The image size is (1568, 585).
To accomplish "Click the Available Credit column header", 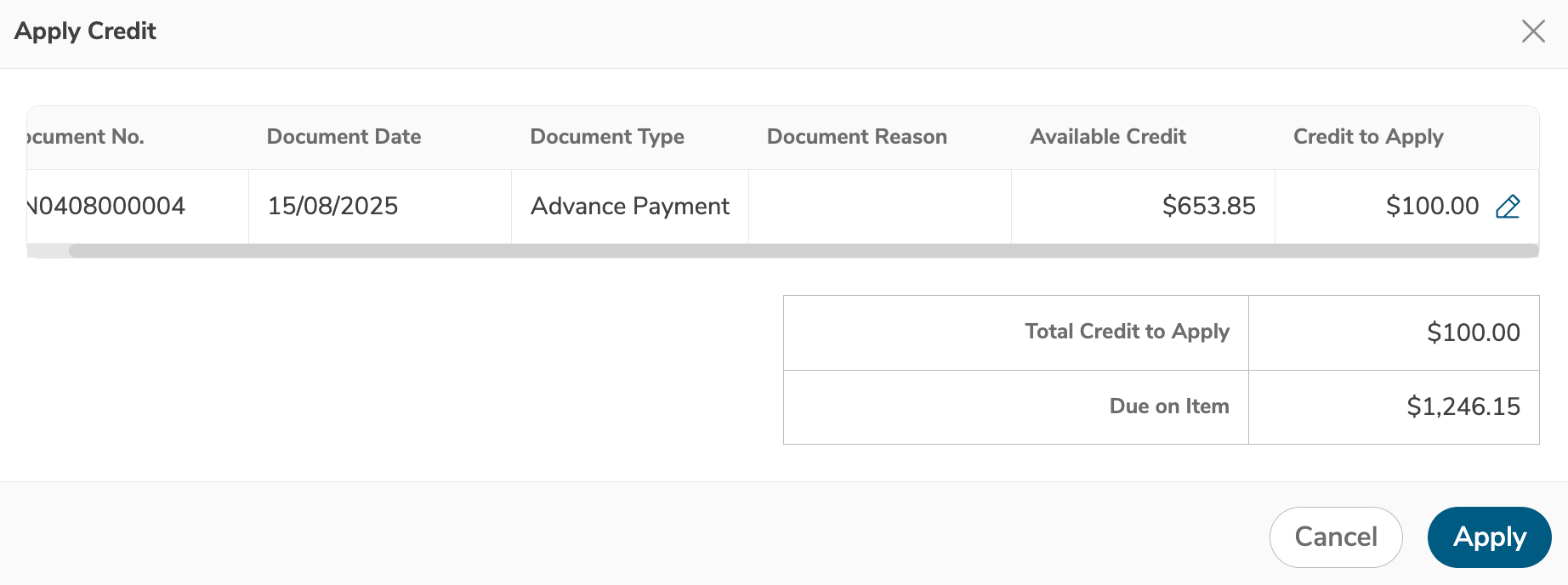I will pos(1107,137).
